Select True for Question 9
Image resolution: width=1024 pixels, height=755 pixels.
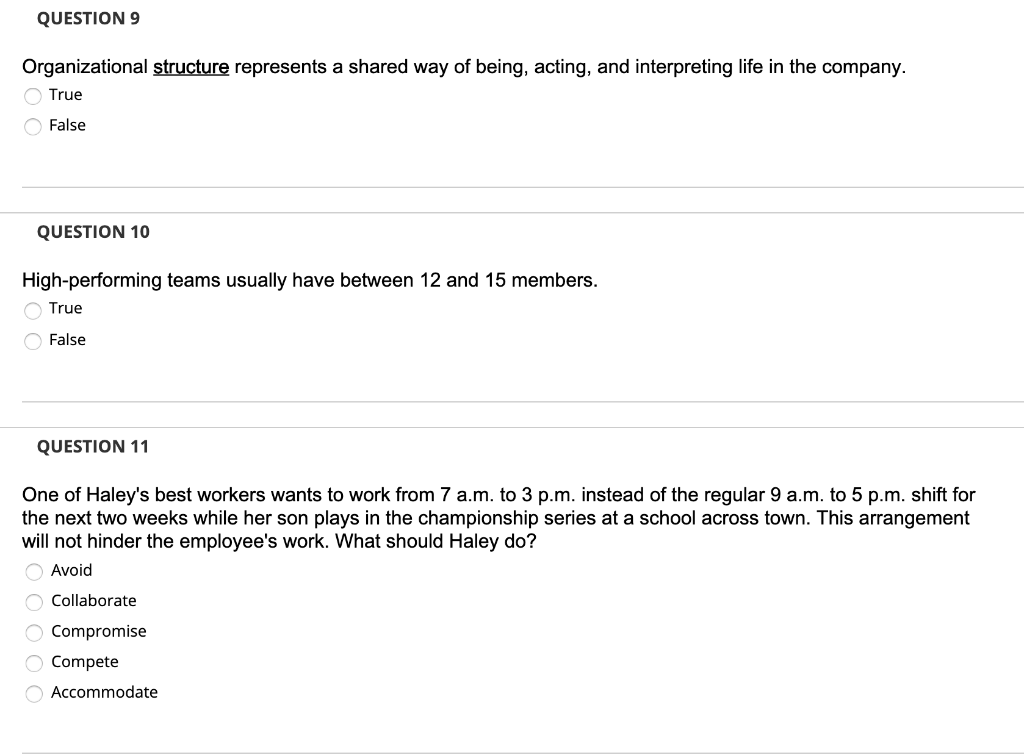coord(33,95)
